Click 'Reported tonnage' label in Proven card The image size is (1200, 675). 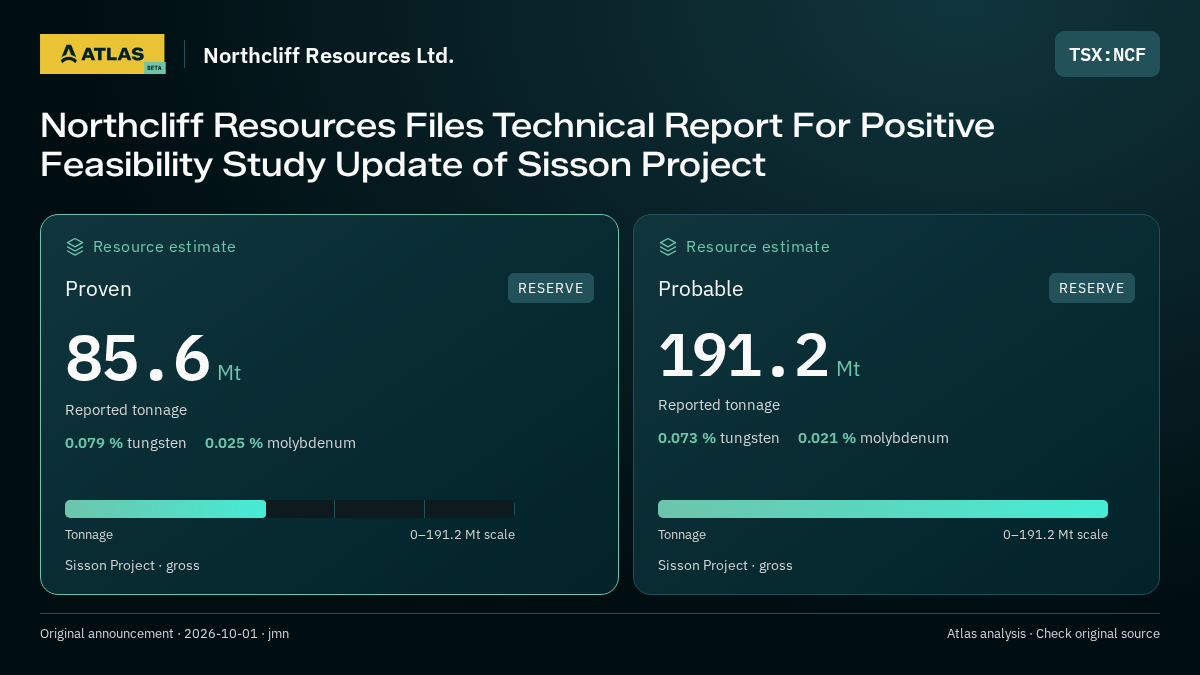click(x=126, y=410)
